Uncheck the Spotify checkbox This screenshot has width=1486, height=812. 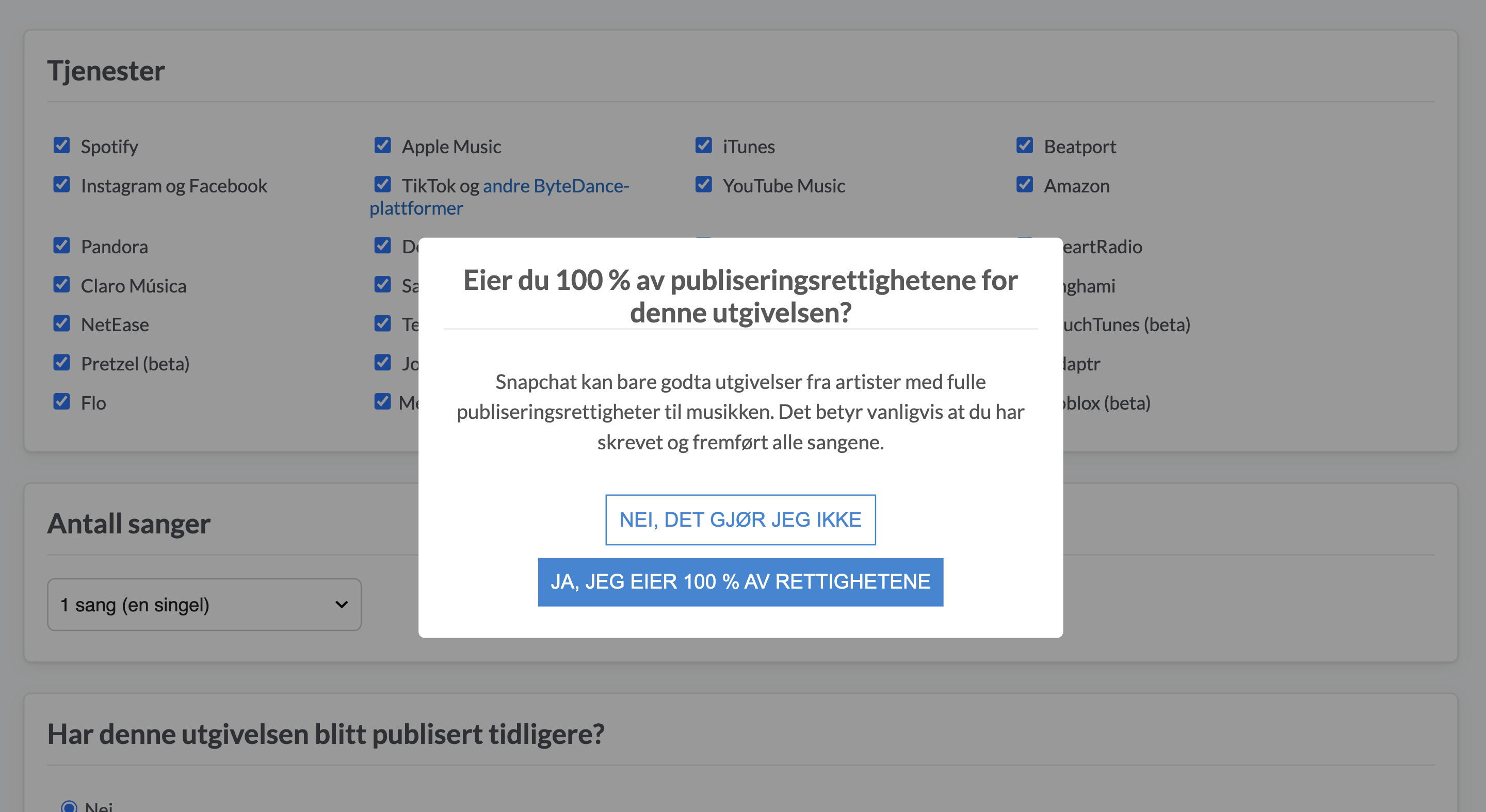62,145
